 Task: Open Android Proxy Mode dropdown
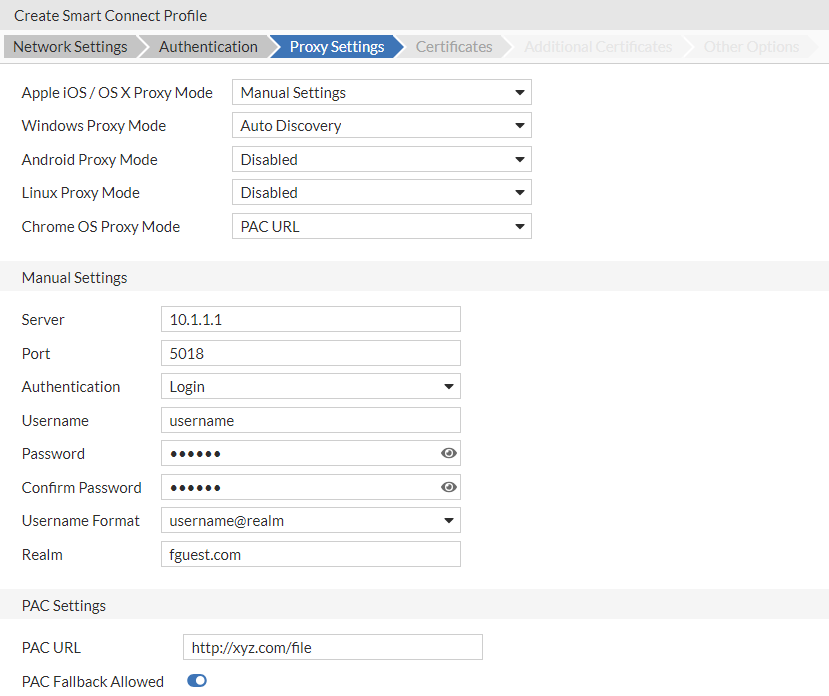(x=381, y=160)
